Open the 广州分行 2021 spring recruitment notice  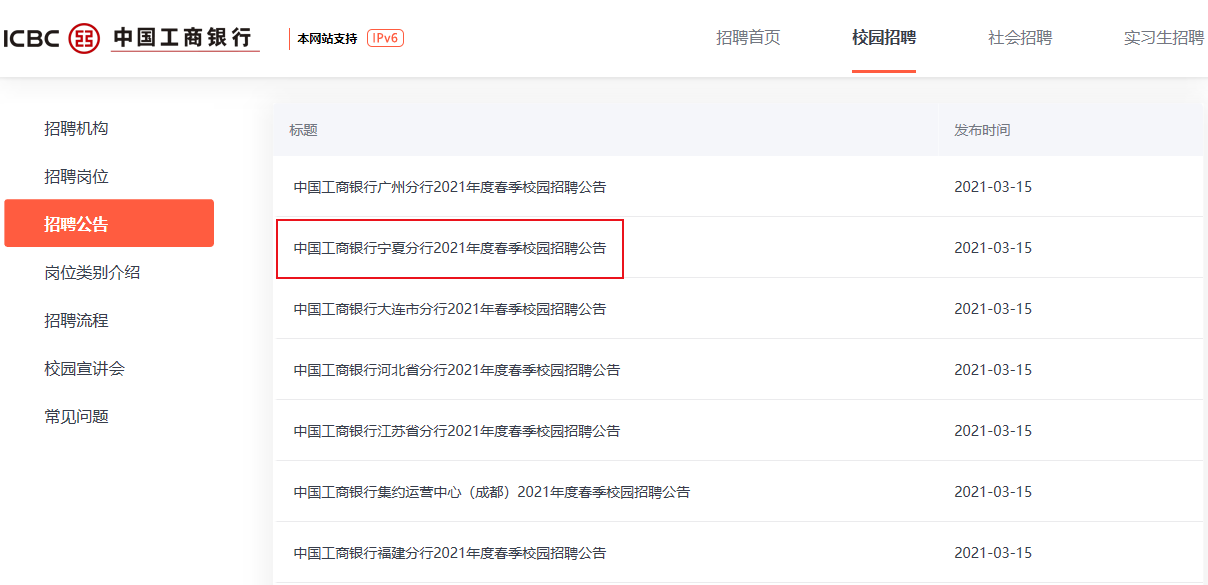[450, 187]
